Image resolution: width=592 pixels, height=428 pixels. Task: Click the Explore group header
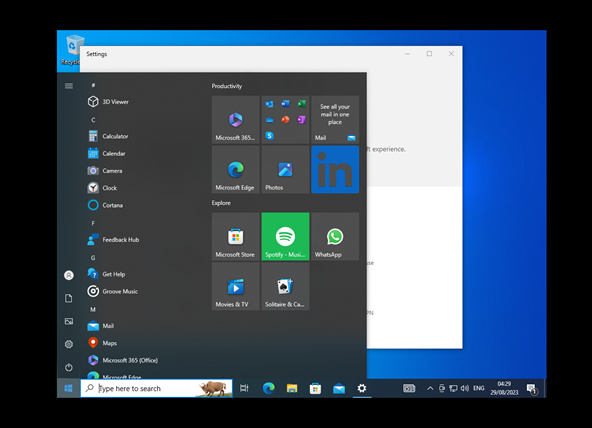coord(221,203)
